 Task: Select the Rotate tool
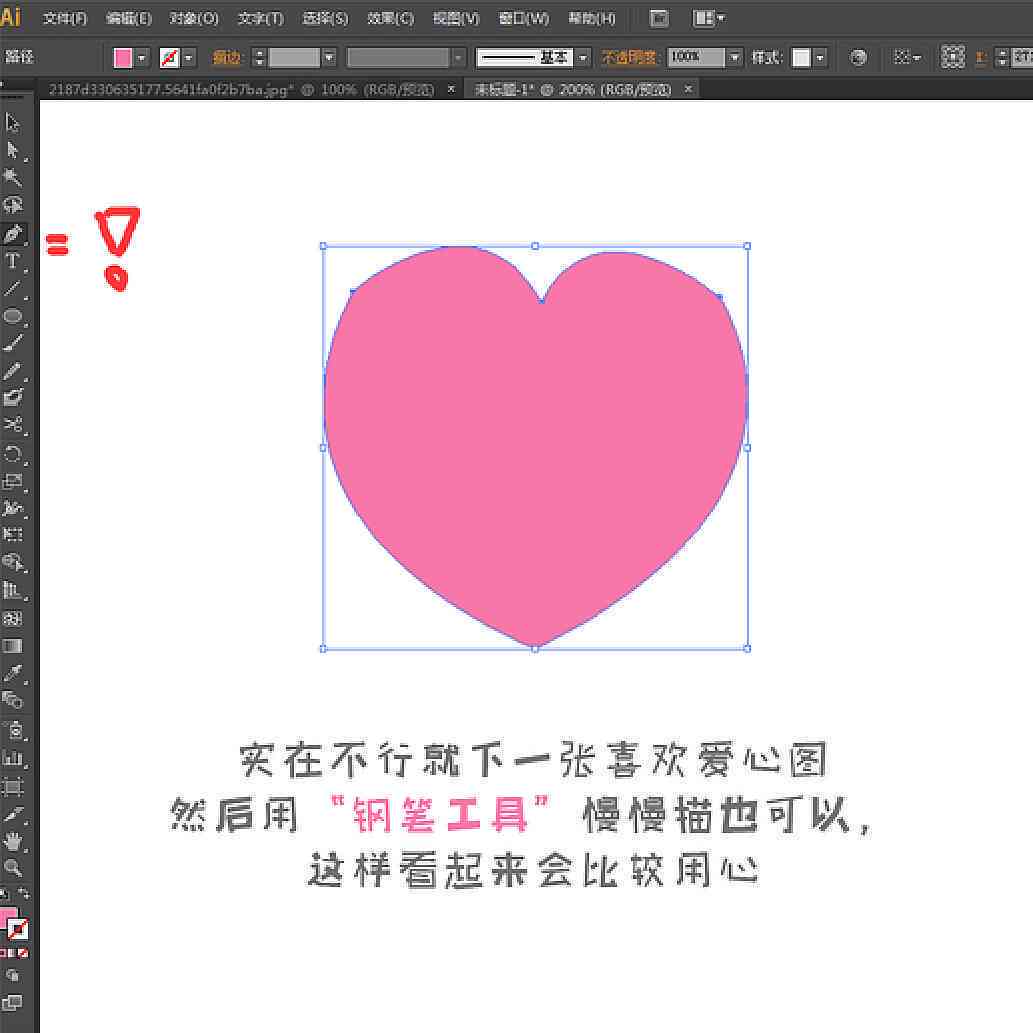13,454
